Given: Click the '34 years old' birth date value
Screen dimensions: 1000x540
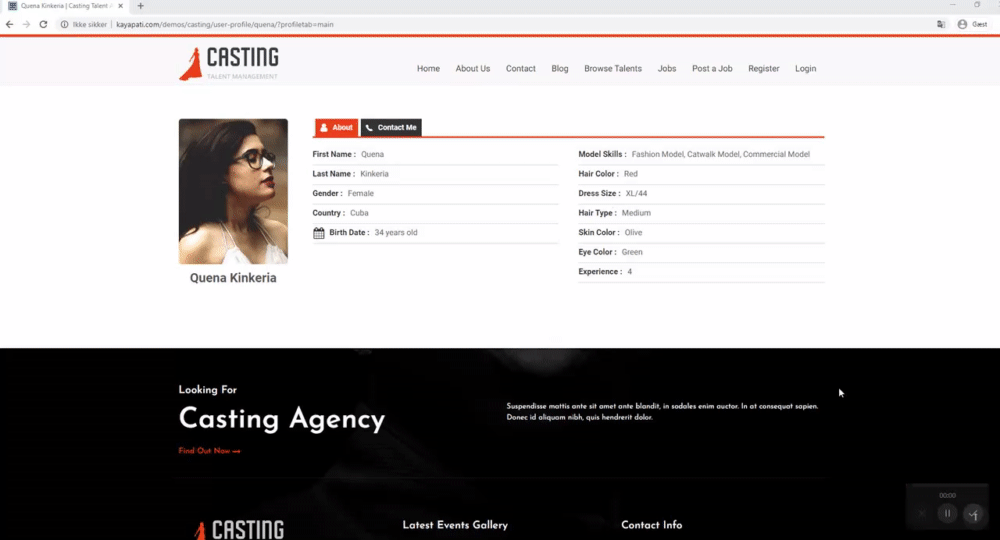Looking at the screenshot, I should click(395, 233).
